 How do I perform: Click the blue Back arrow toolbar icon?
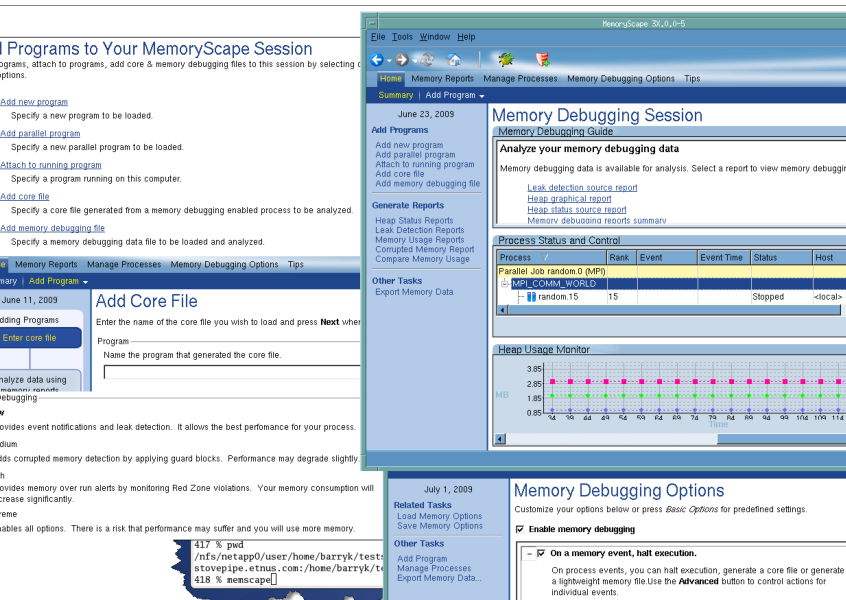point(378,60)
